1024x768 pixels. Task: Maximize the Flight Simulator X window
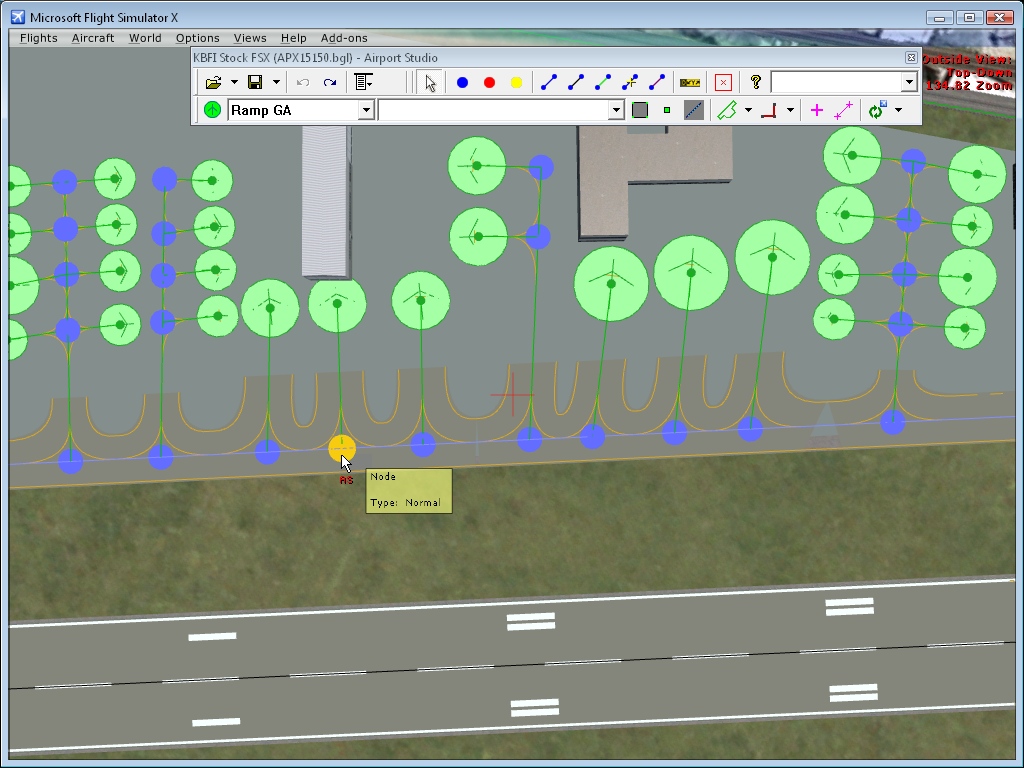(x=969, y=18)
